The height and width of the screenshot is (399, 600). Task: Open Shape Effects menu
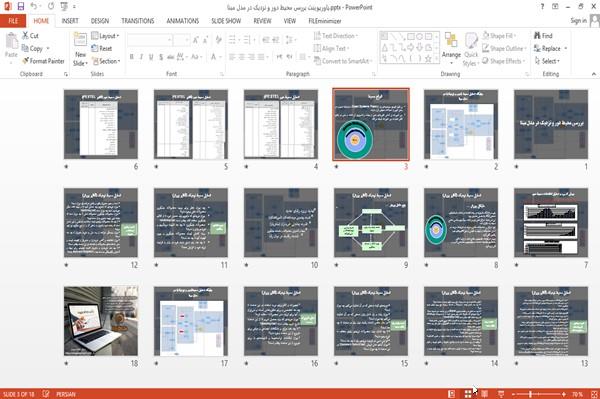(504, 61)
